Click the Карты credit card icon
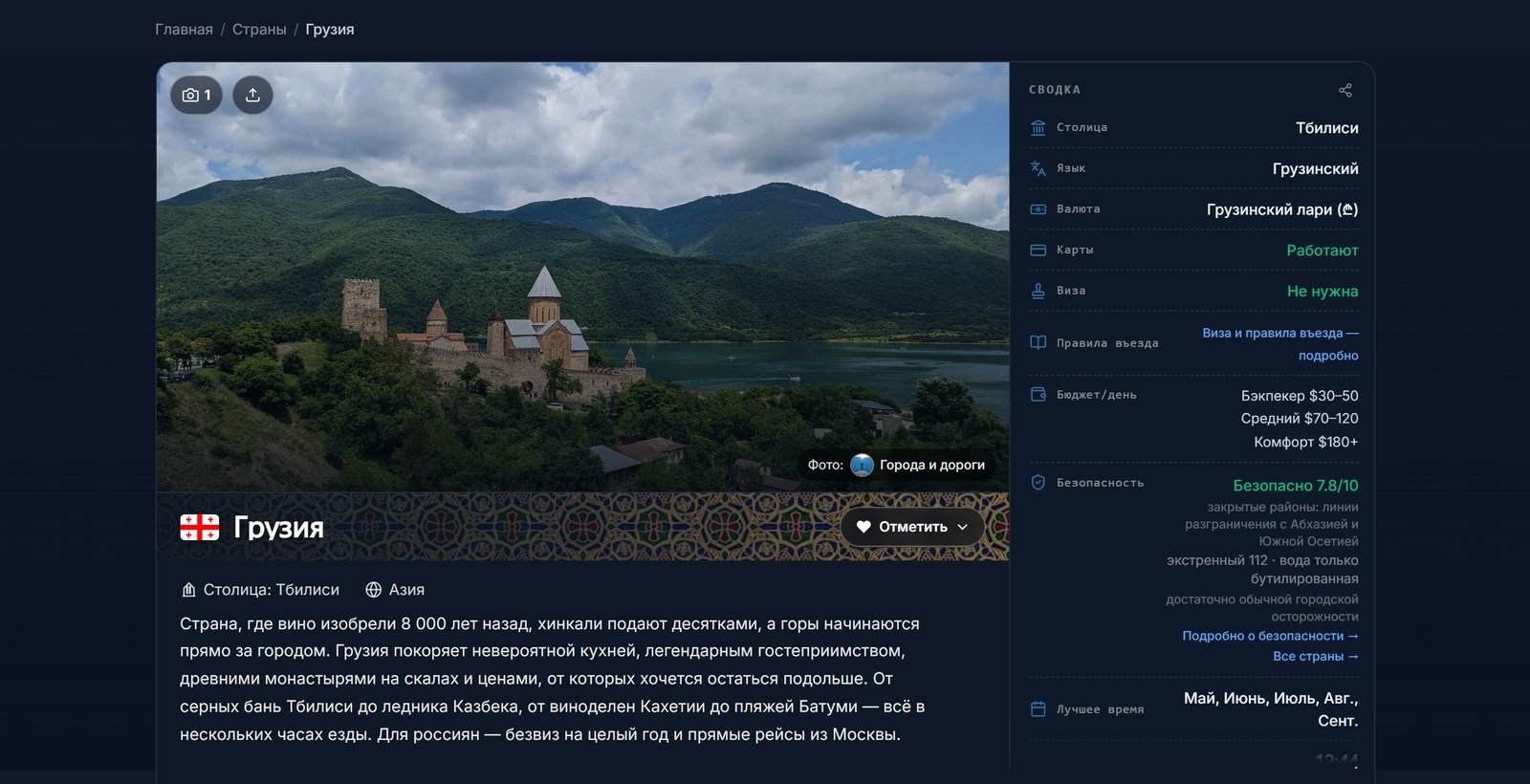 1038,250
